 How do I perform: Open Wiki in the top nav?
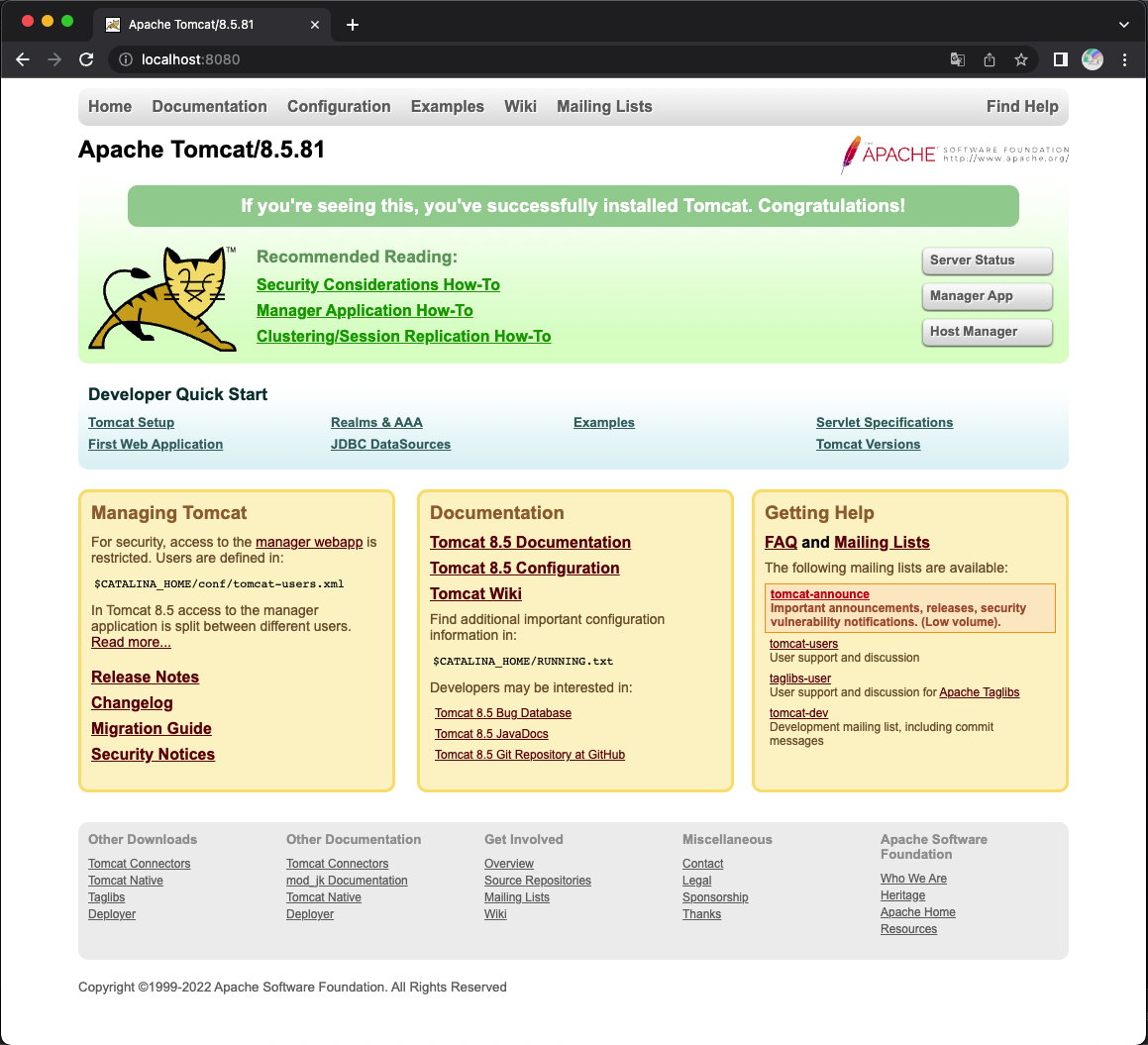(521, 106)
